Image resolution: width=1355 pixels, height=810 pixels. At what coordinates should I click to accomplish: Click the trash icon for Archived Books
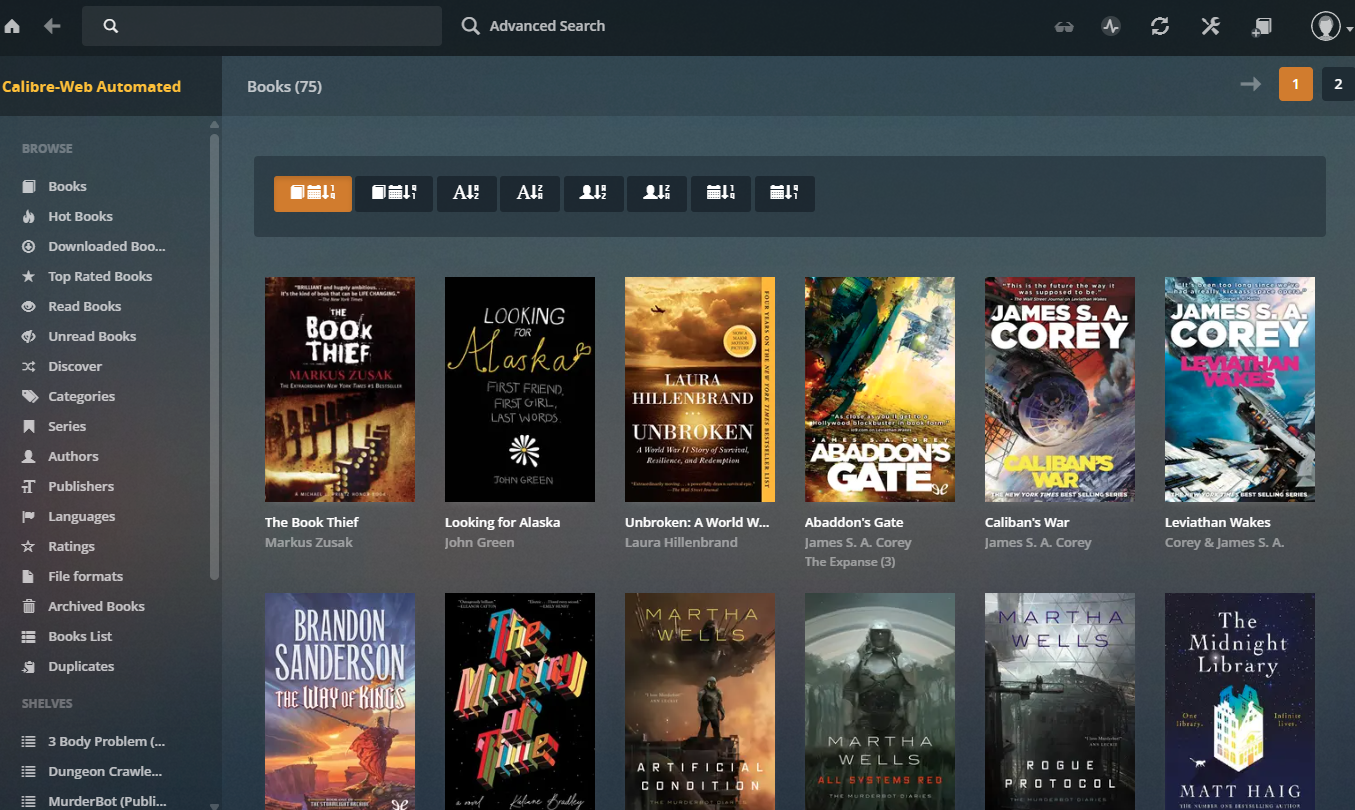(29, 606)
